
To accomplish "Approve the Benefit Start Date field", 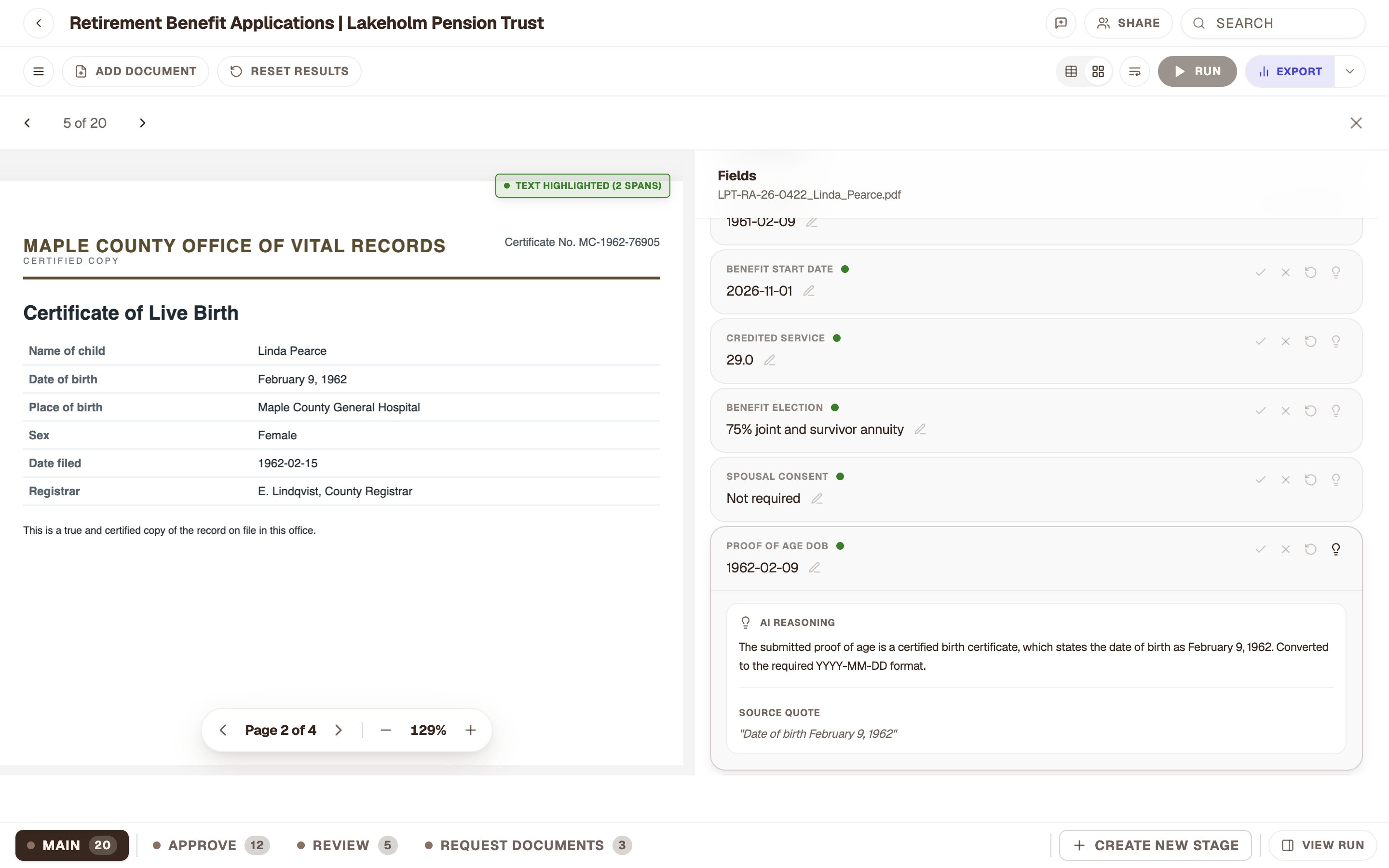I will point(1260,272).
